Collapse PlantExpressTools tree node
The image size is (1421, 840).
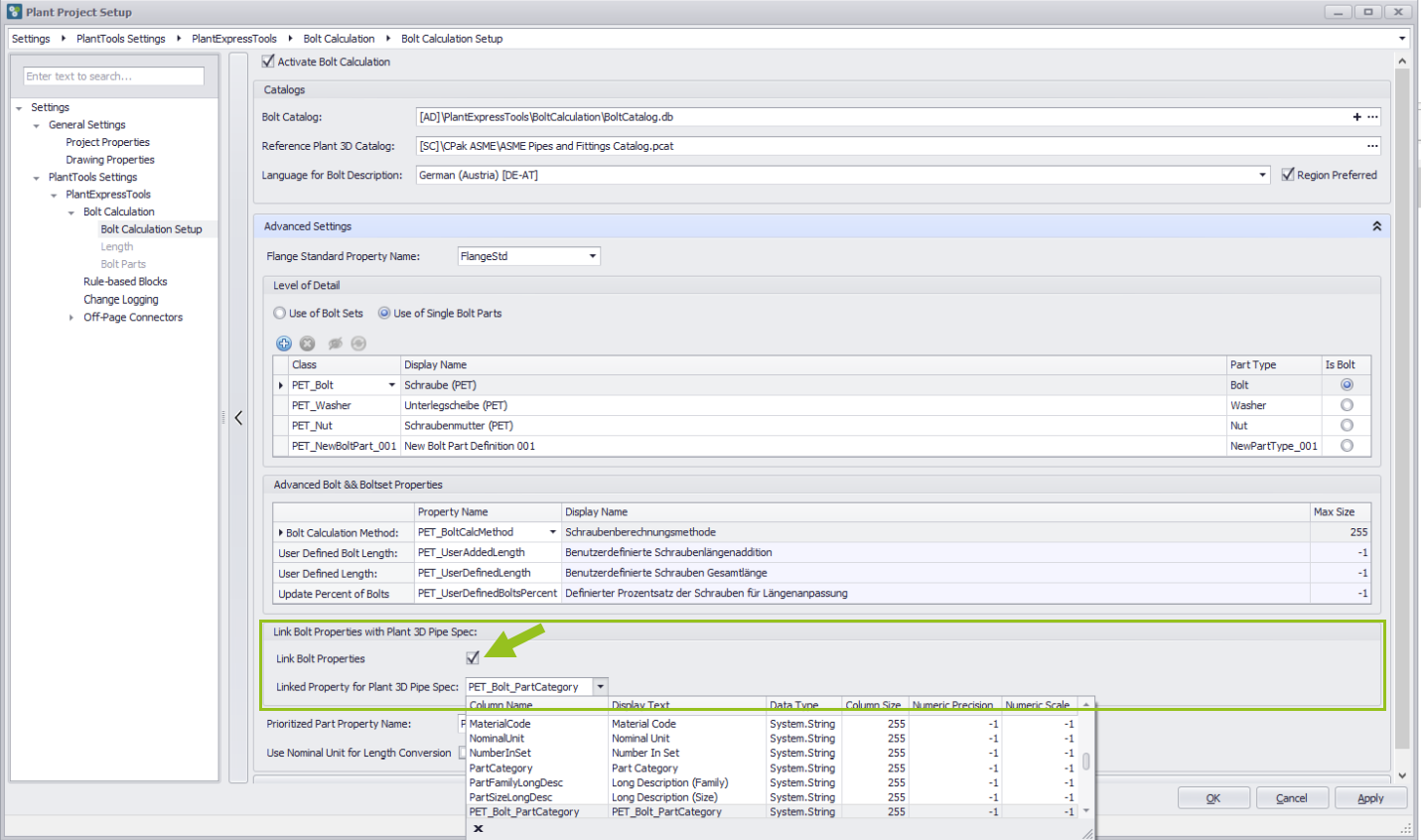coord(54,195)
